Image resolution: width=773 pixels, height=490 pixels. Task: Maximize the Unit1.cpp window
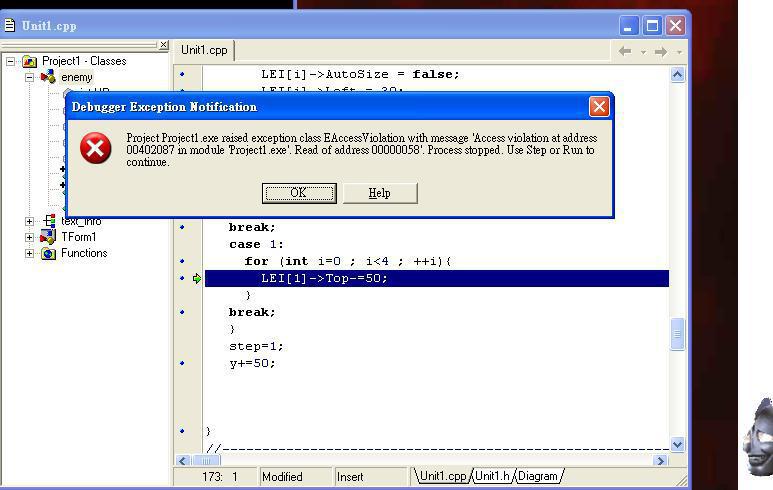pyautogui.click(x=652, y=26)
